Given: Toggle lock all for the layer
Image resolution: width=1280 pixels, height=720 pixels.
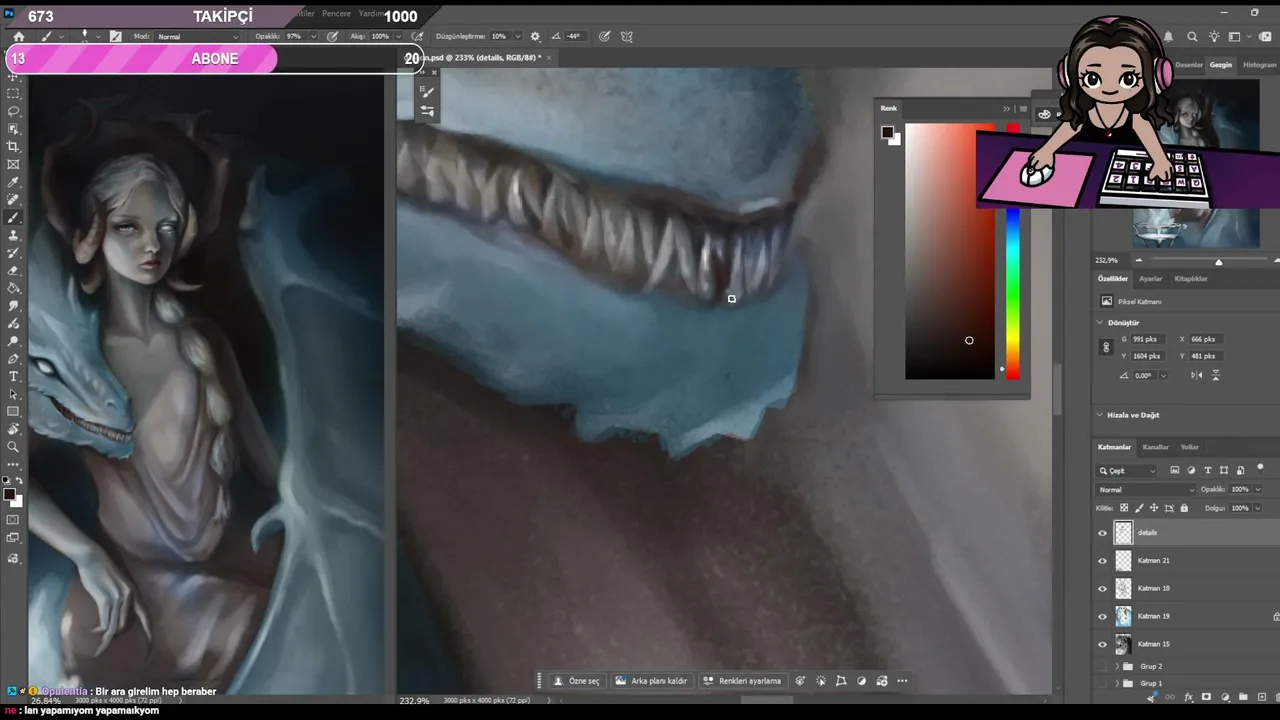Looking at the screenshot, I should tap(1184, 508).
